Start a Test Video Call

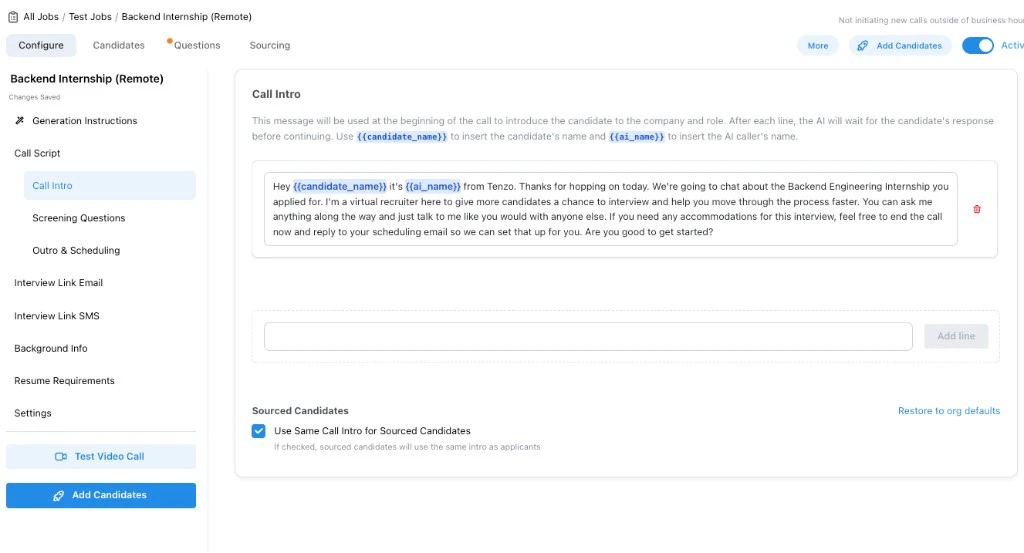click(x=101, y=456)
